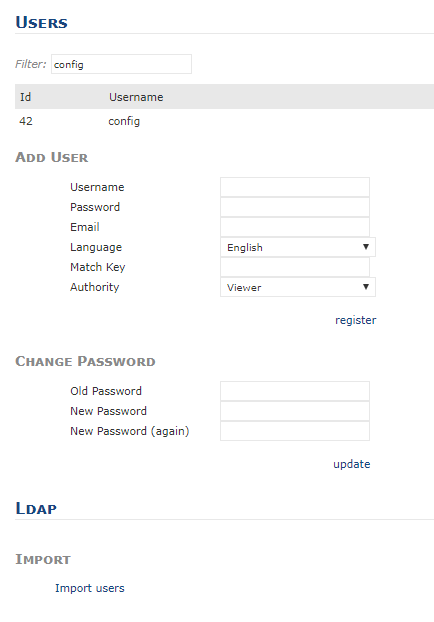Focus the Add User Username field

coord(295,187)
